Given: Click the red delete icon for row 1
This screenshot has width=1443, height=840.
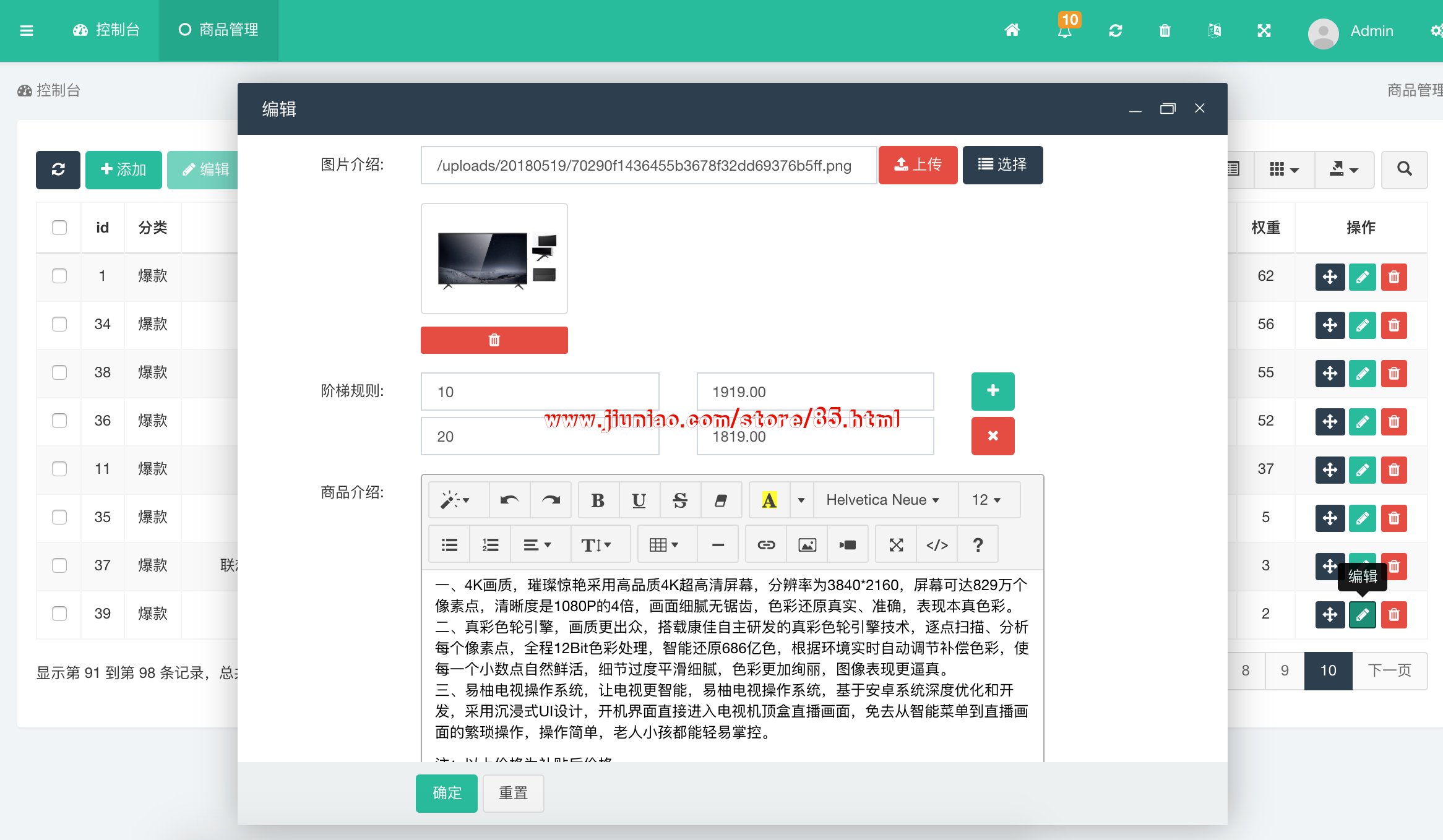Looking at the screenshot, I should [1393, 276].
